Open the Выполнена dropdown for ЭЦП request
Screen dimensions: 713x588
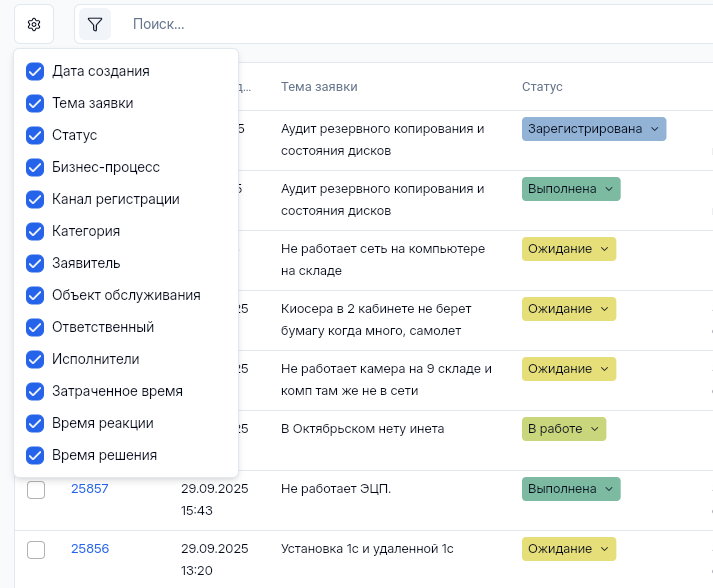pos(570,489)
